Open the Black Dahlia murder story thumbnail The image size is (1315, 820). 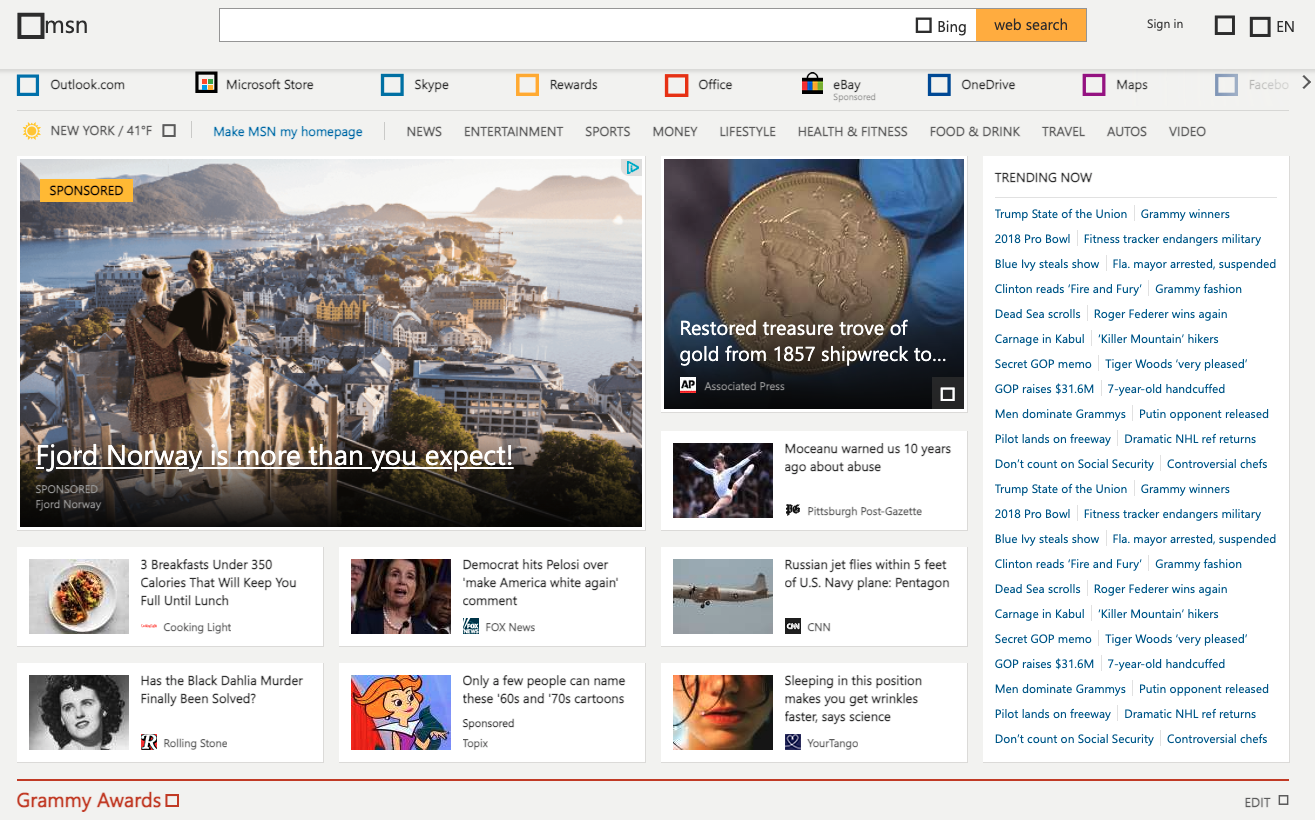pyautogui.click(x=79, y=712)
